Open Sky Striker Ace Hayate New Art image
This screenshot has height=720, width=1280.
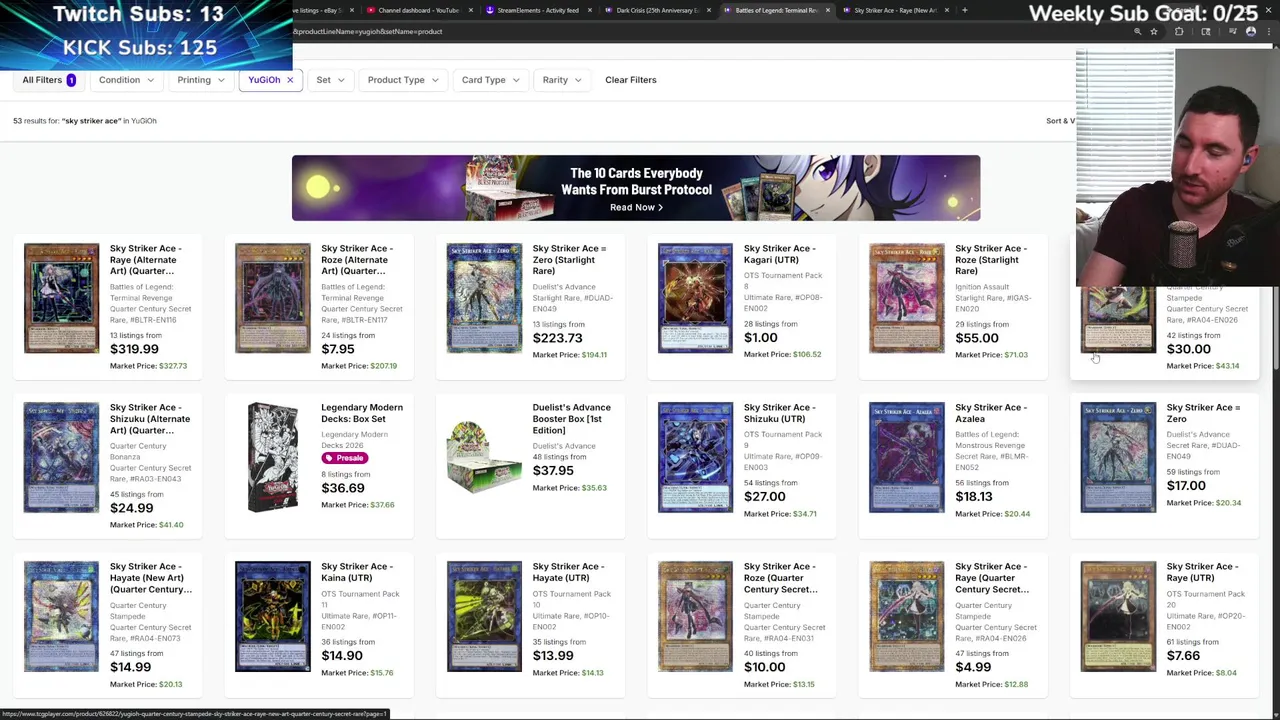(x=62, y=616)
